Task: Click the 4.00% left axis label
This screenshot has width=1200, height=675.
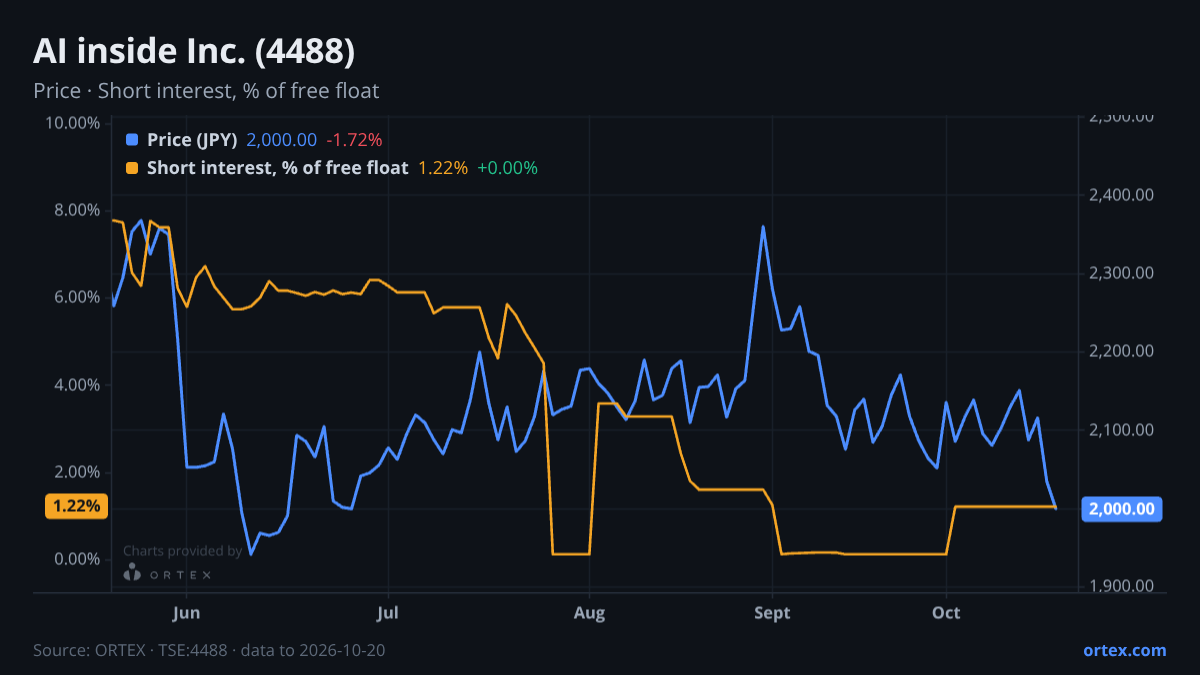Action: [x=76, y=385]
